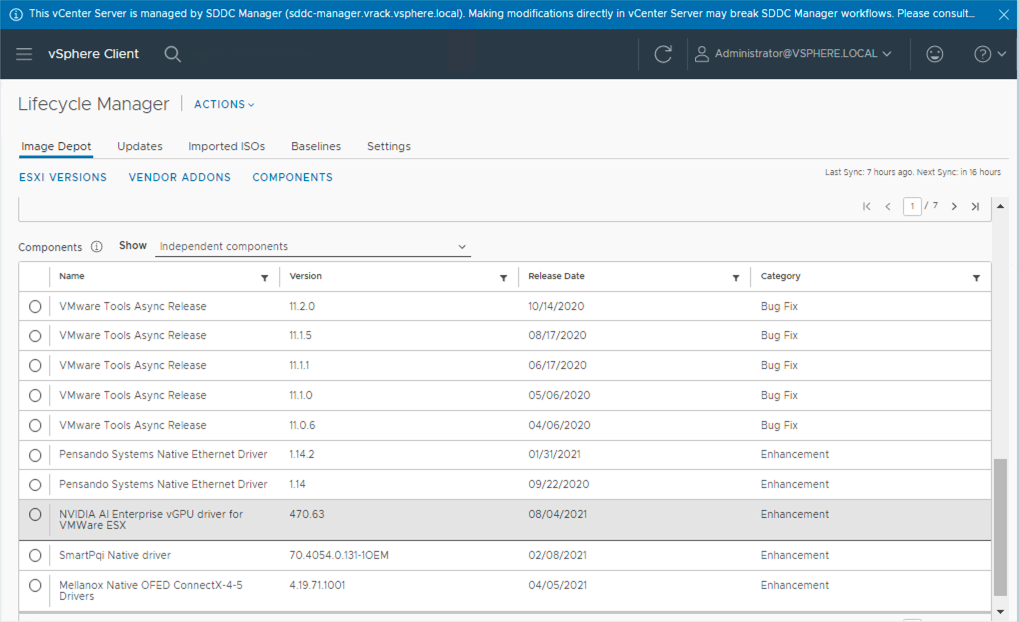Select SmartPqi Native driver radio button
Image resolution: width=1019 pixels, height=622 pixels.
(x=35, y=555)
